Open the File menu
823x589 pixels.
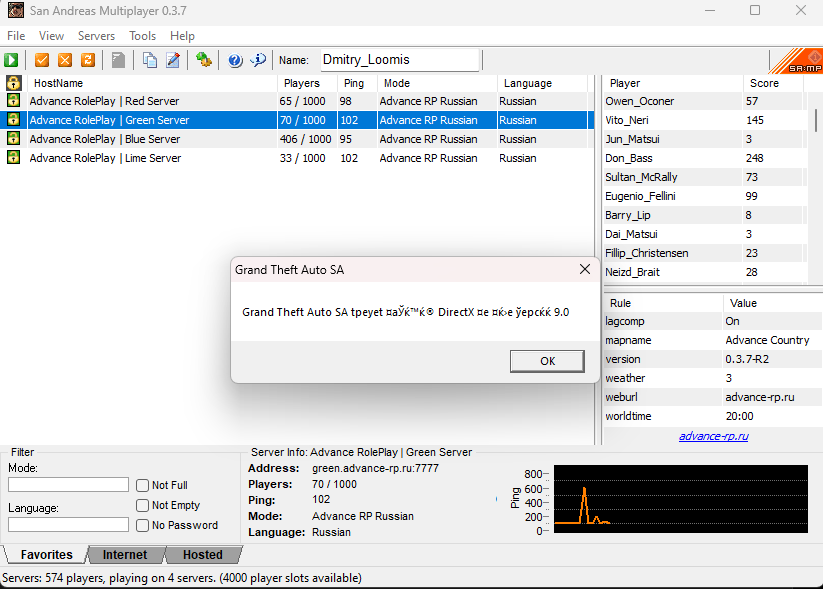pyautogui.click(x=16, y=36)
